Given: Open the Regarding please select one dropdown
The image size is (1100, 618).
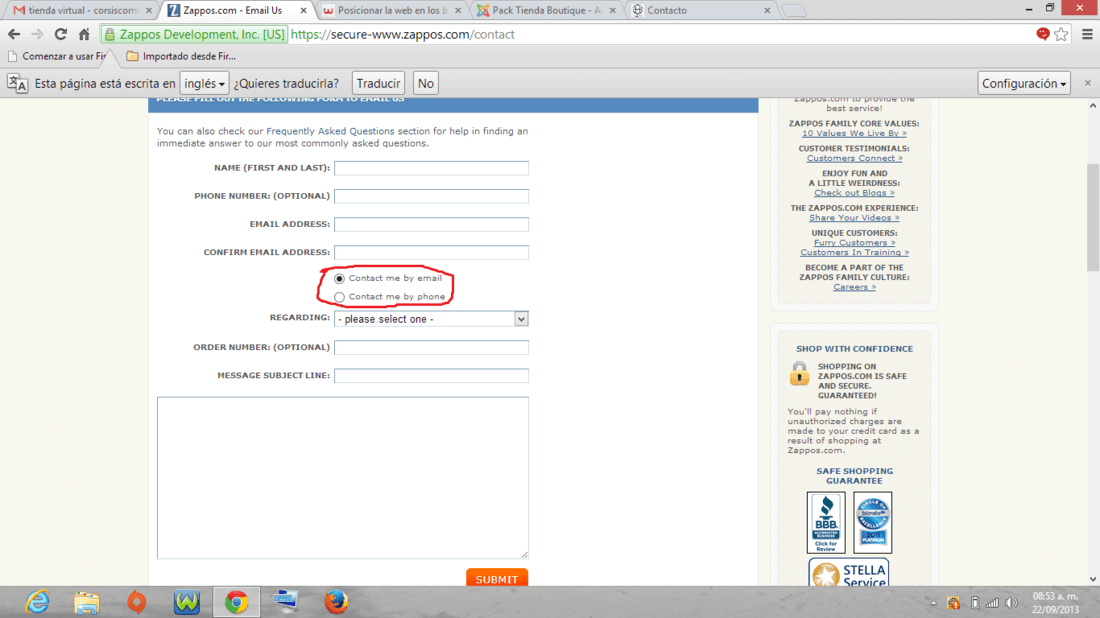Looking at the screenshot, I should 431,319.
